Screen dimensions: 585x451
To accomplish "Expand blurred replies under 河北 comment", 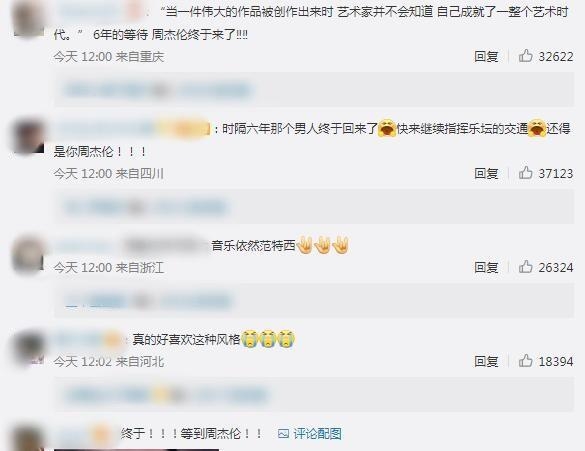I will (x=314, y=395).
